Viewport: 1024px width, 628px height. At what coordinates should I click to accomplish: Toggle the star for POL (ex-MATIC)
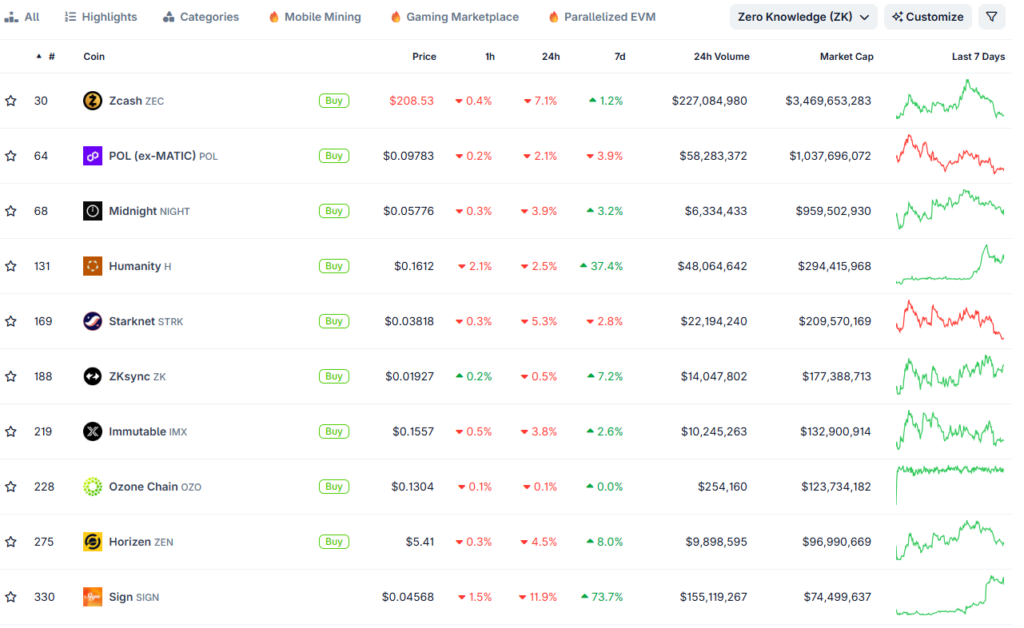11,156
